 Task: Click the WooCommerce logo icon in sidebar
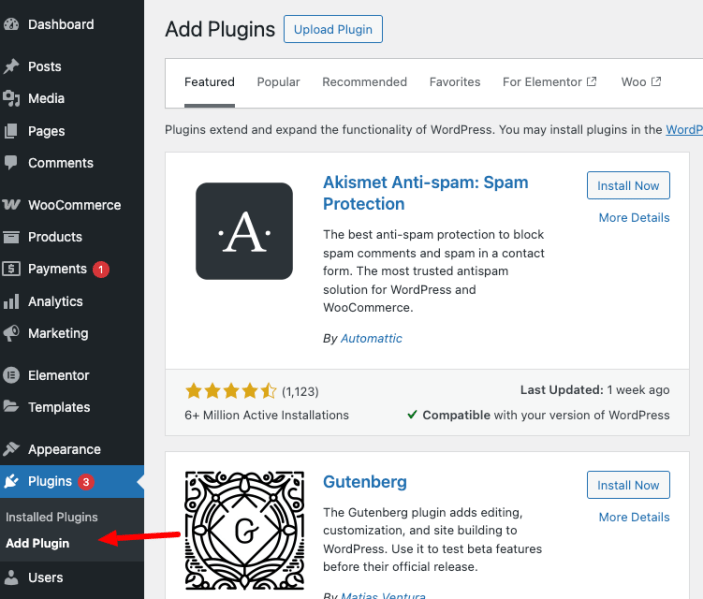[12, 205]
